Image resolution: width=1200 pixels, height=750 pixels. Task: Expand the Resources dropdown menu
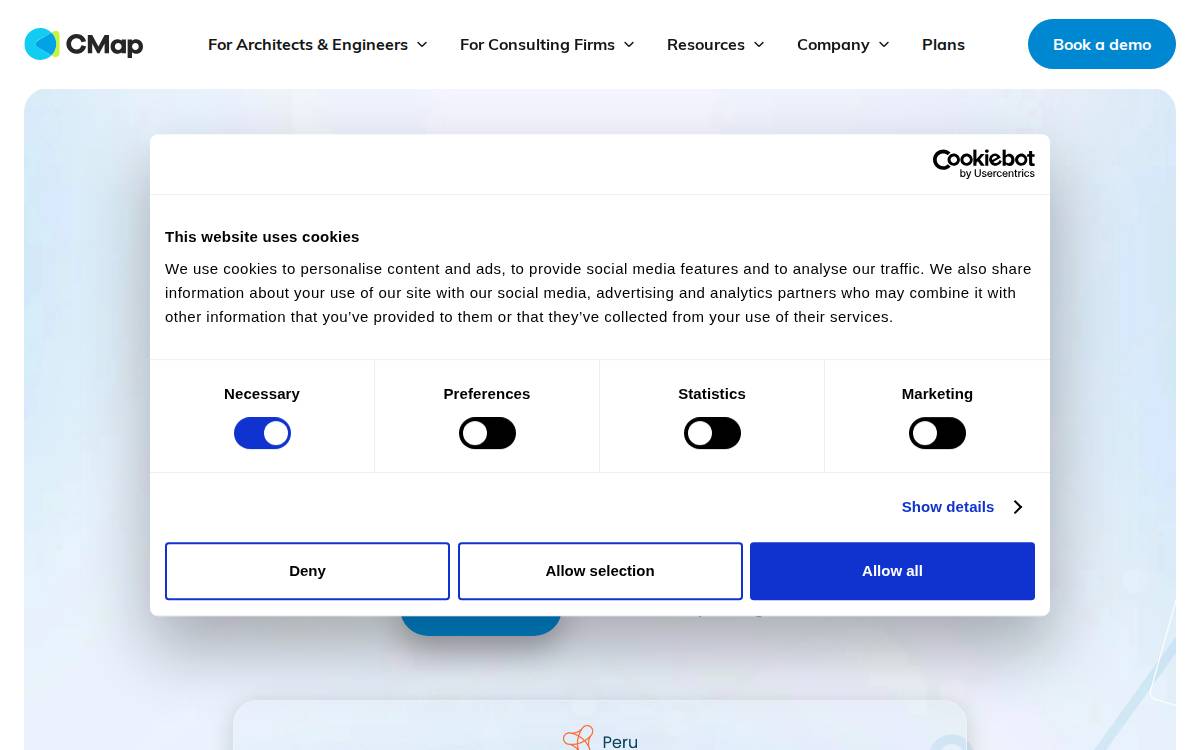(716, 44)
